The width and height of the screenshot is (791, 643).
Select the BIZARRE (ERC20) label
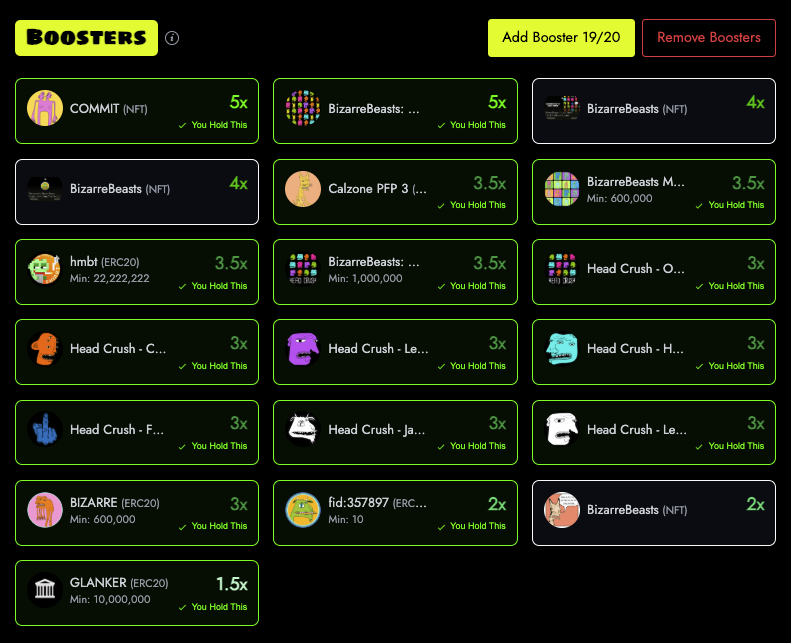click(115, 503)
